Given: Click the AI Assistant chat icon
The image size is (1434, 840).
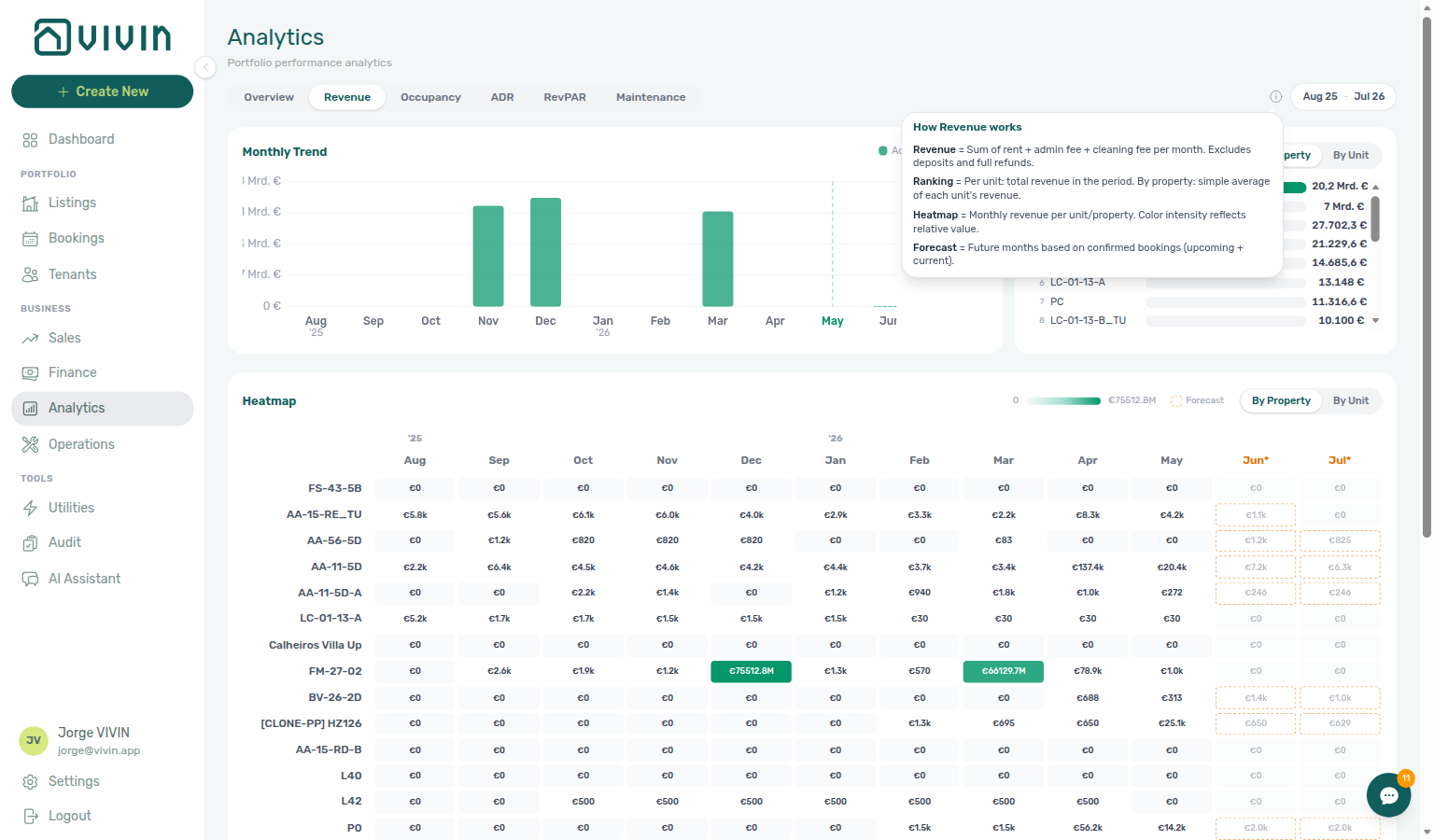Looking at the screenshot, I should 30,579.
